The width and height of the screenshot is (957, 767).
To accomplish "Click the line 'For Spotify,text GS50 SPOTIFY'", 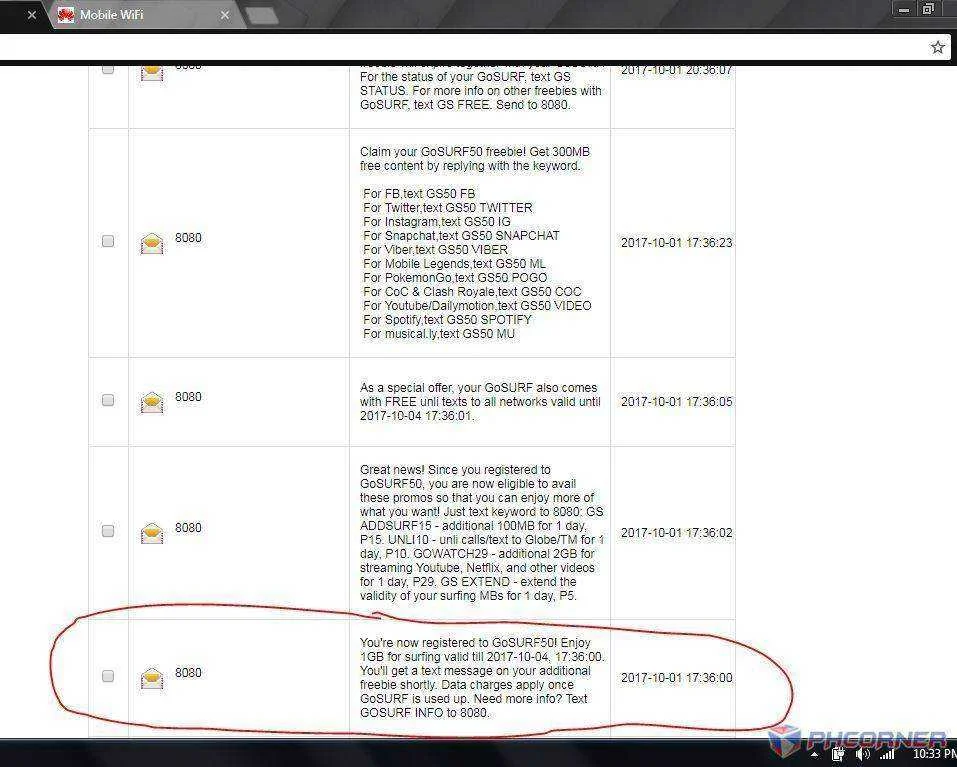I will [447, 320].
